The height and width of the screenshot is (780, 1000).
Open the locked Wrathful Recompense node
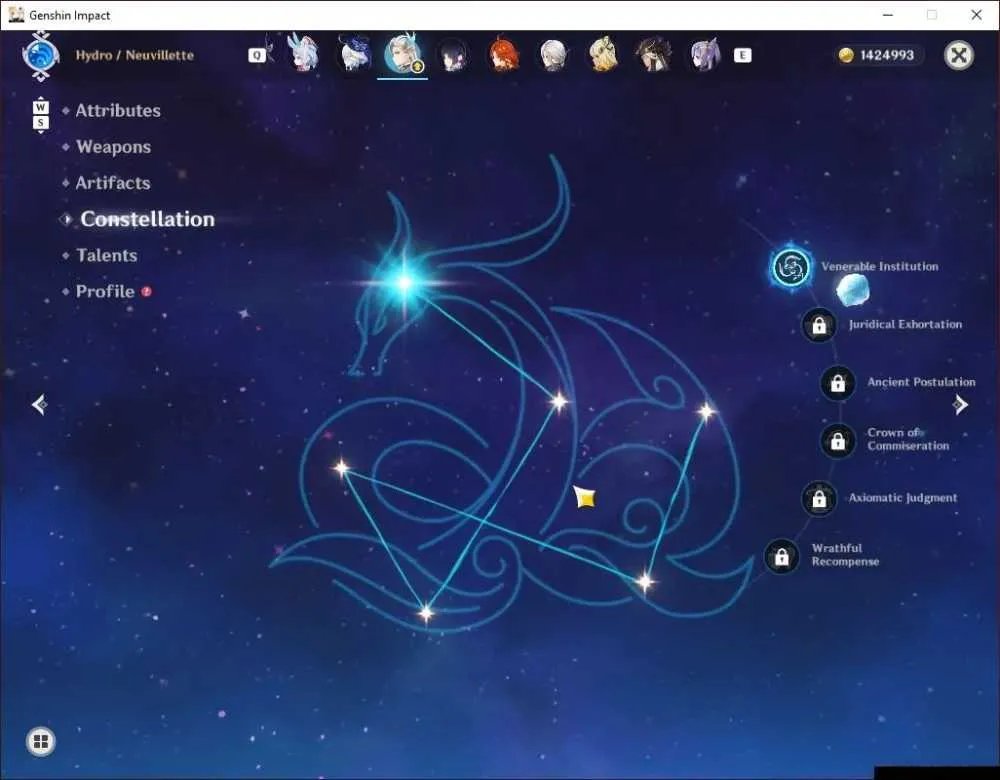click(x=781, y=556)
